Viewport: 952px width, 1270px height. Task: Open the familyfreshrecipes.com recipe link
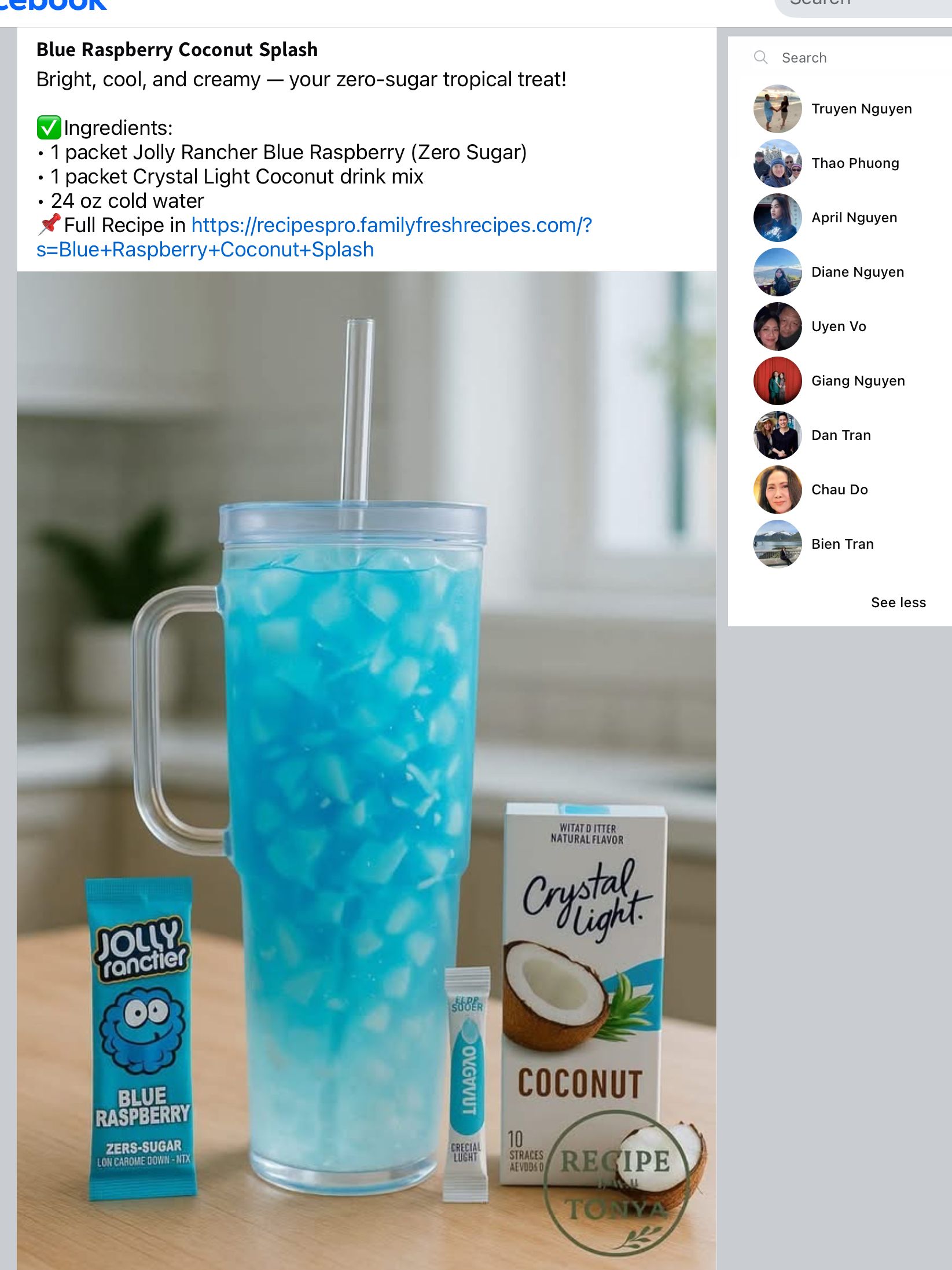[314, 237]
